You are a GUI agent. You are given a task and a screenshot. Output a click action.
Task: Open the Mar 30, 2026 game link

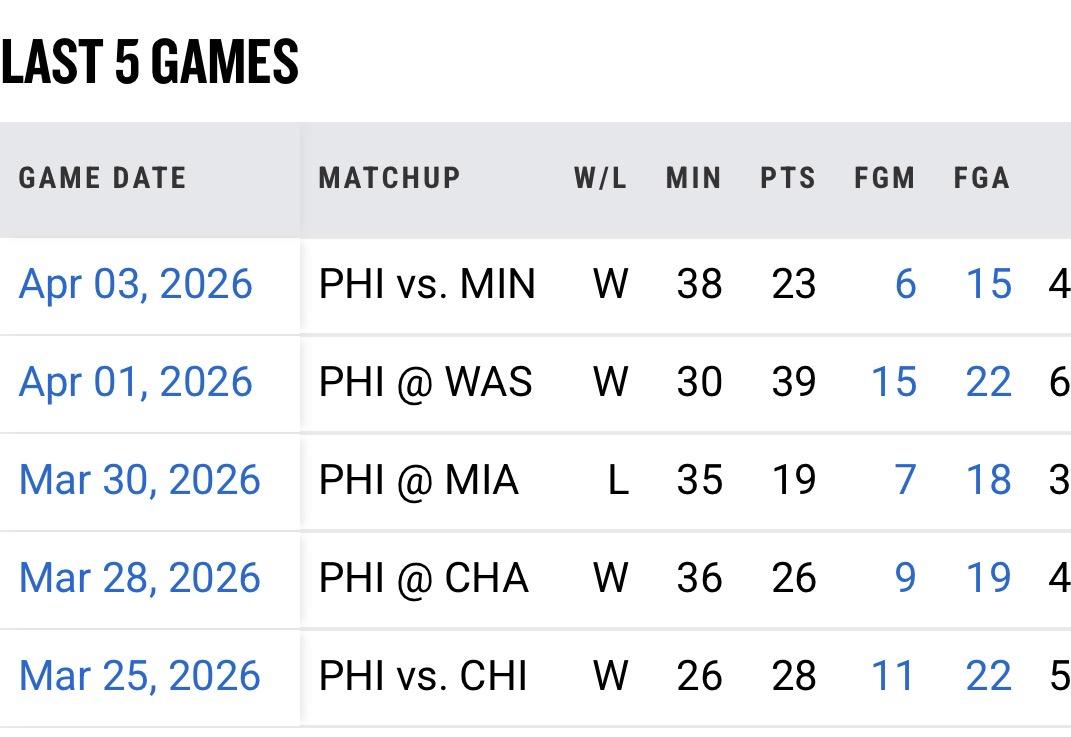pyautogui.click(x=139, y=481)
